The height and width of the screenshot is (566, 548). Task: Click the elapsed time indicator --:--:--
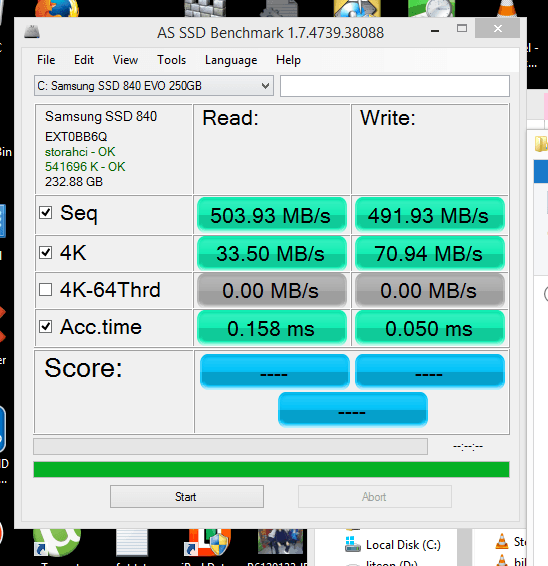(468, 447)
